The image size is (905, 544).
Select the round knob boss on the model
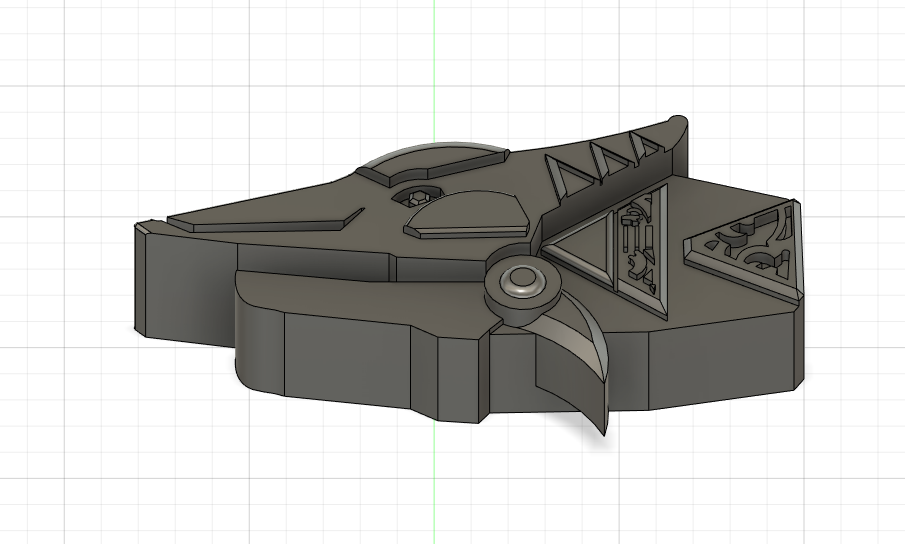coord(523,284)
